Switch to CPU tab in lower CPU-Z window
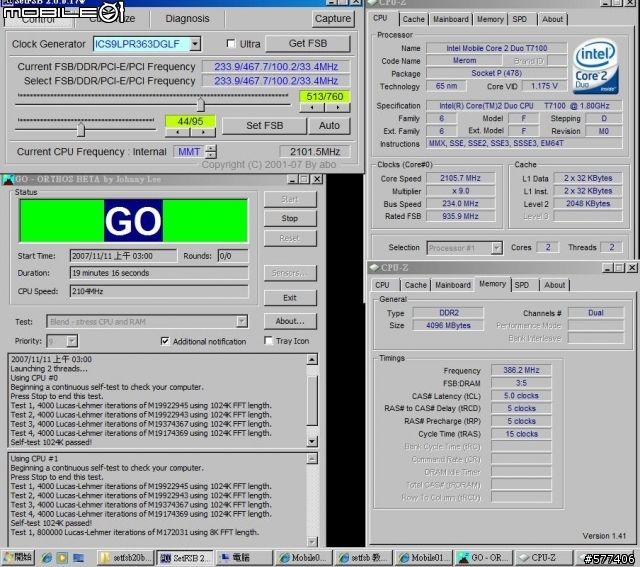Image resolution: width=640 pixels, height=567 pixels. pyautogui.click(x=382, y=285)
